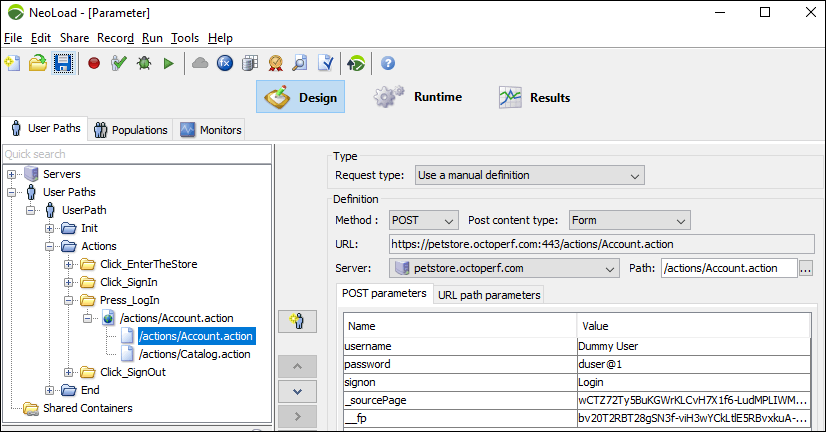The width and height of the screenshot is (826, 432).
Task: Open the fx variables manager icon
Action: click(x=225, y=63)
